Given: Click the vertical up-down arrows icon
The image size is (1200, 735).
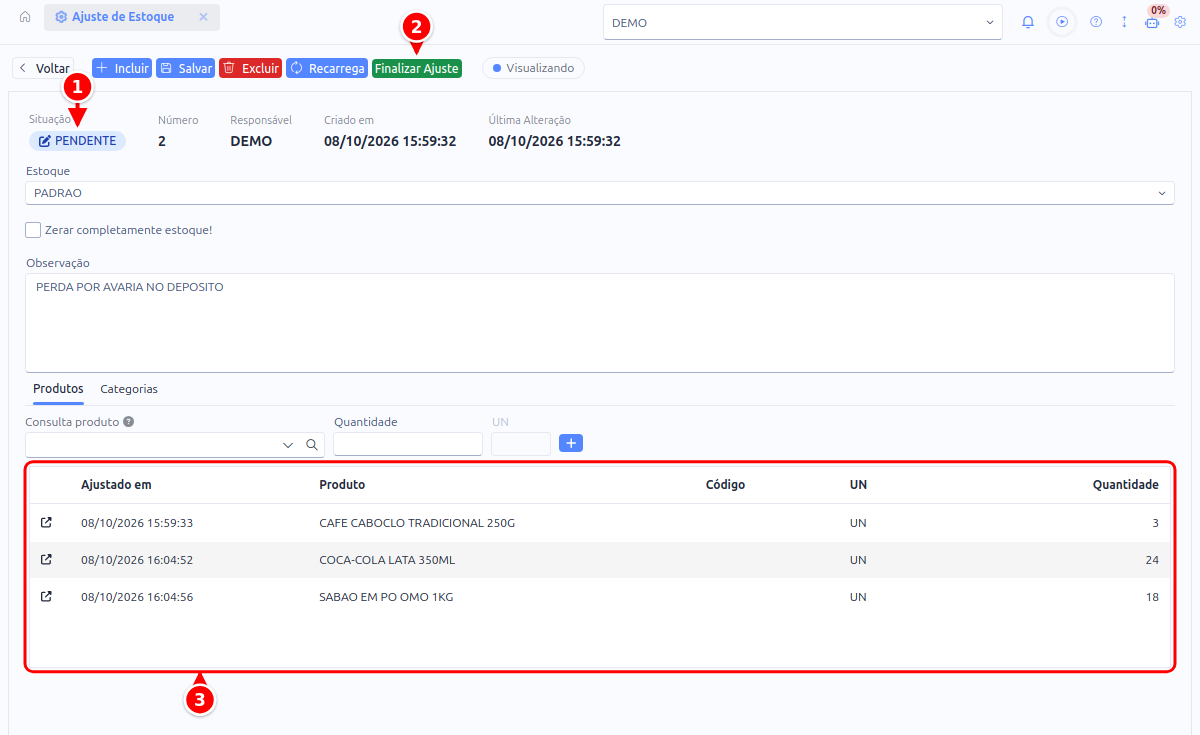Looking at the screenshot, I should click(1124, 22).
